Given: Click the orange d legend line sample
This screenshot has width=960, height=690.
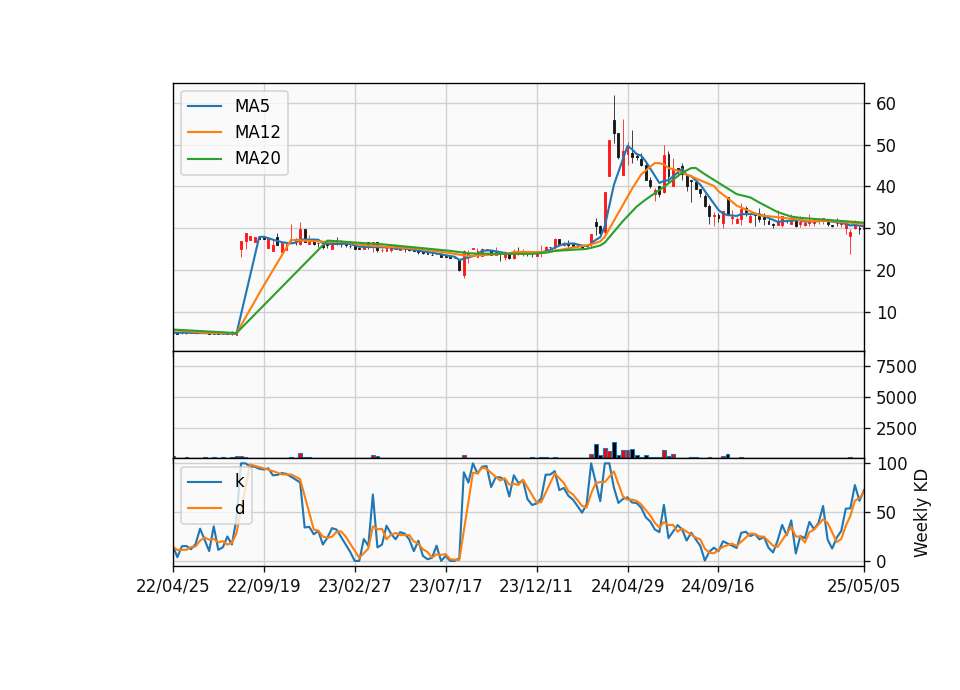Looking at the screenshot, I should click(204, 508).
